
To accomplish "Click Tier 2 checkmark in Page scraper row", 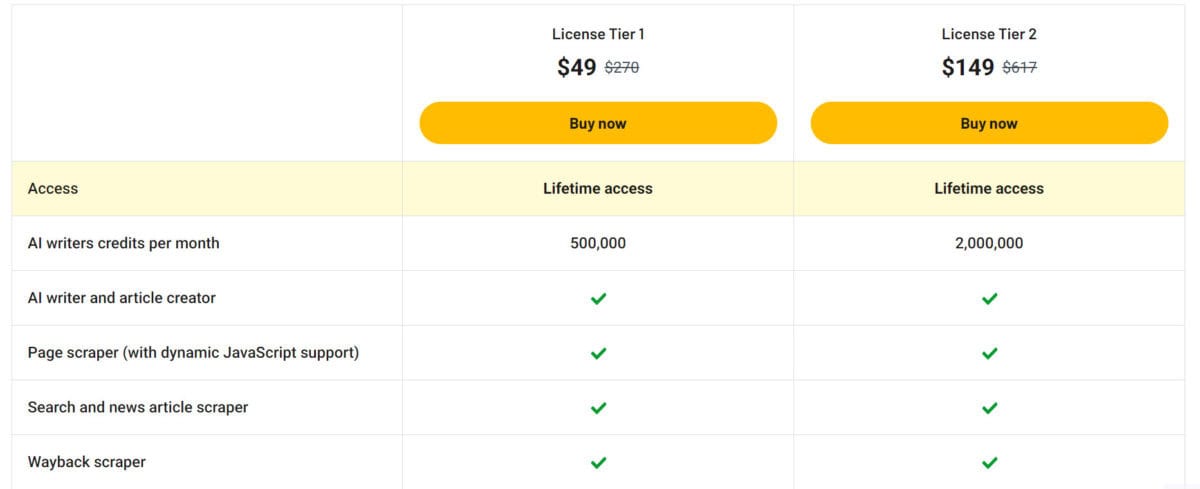I will coord(989,353).
